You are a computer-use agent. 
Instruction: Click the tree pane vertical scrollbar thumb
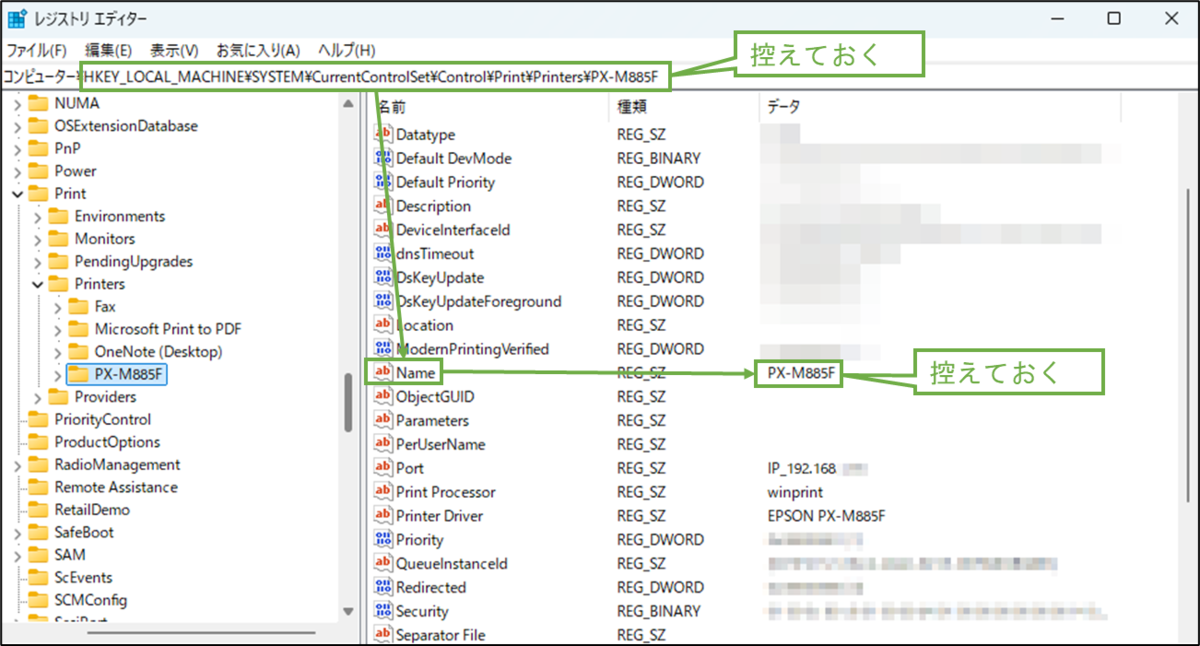pos(349,403)
